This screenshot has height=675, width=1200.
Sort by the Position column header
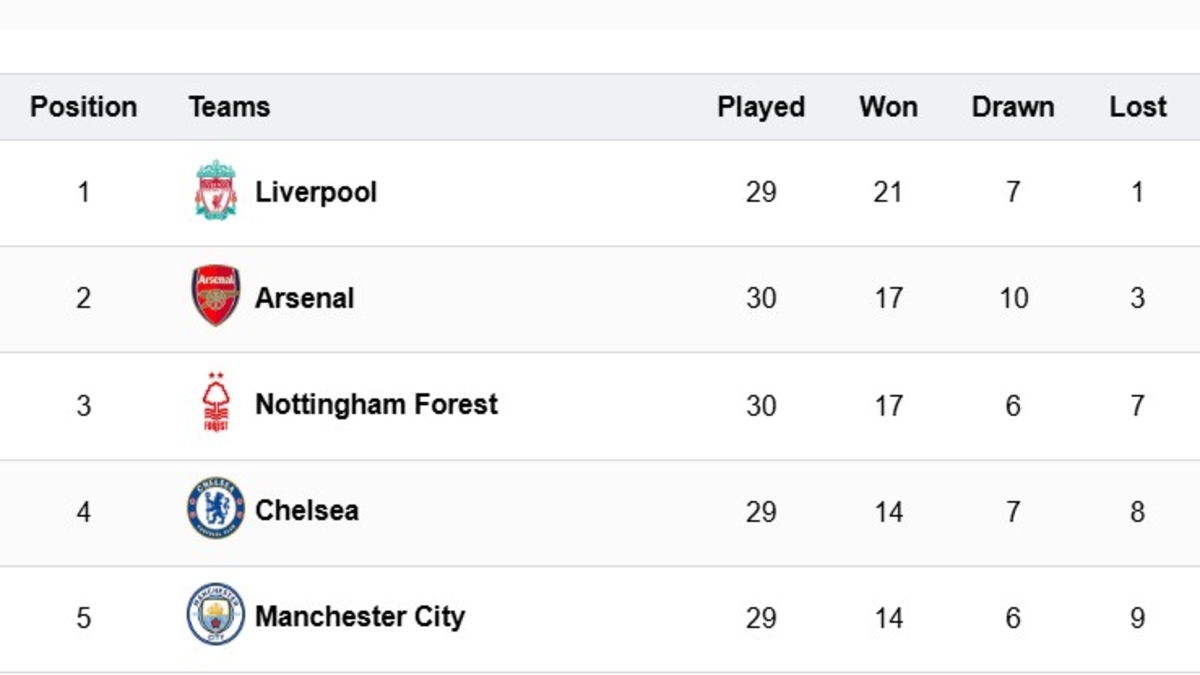[83, 107]
